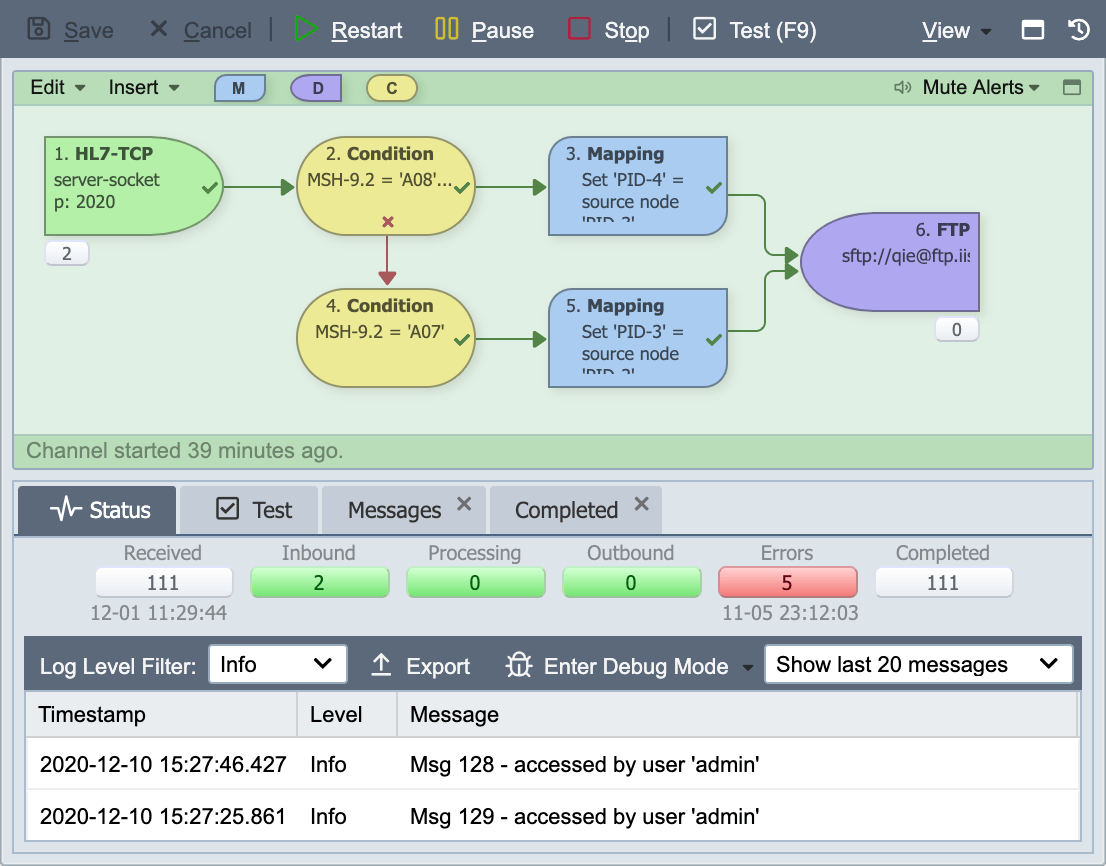1106x866 pixels.
Task: Toggle the Test (F9) checkbox
Action: [705, 29]
